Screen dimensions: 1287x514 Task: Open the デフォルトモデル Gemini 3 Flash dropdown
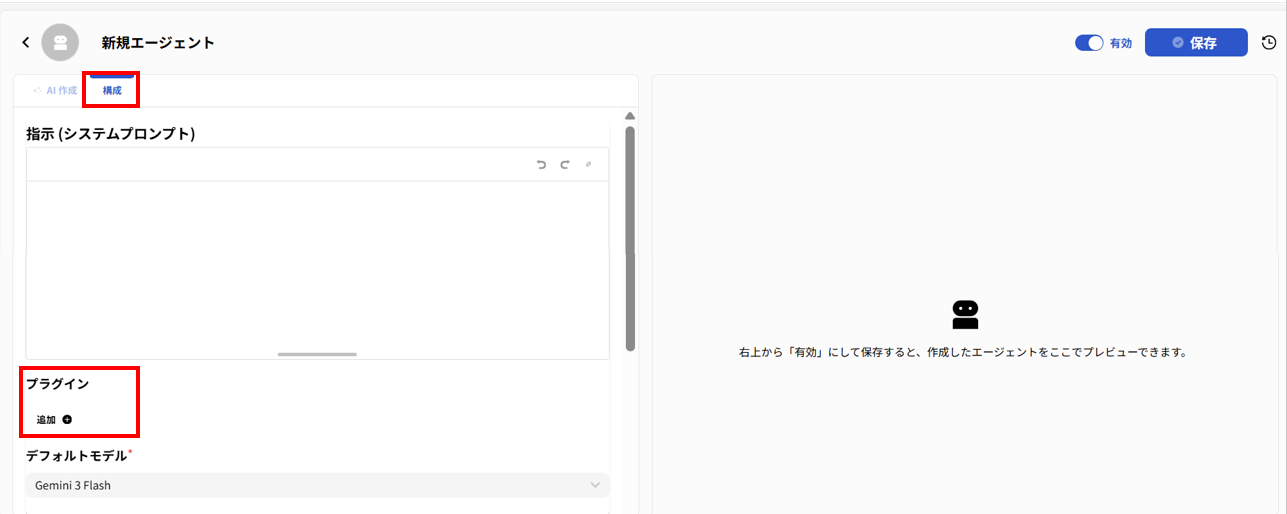317,485
